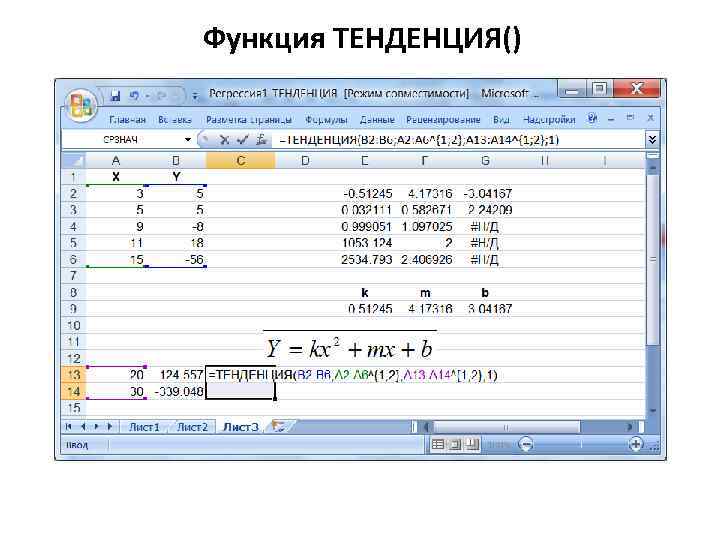
Task: Redo the action in Quick Access toolbar
Action: coord(161,95)
